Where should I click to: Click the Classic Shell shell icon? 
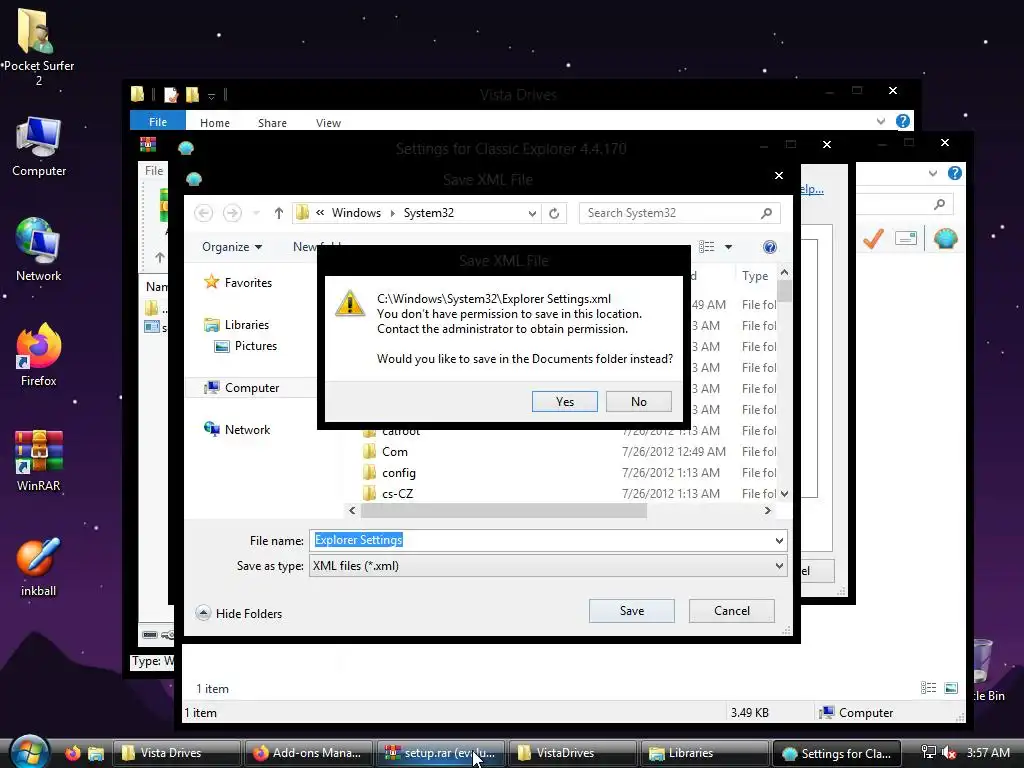(x=945, y=239)
